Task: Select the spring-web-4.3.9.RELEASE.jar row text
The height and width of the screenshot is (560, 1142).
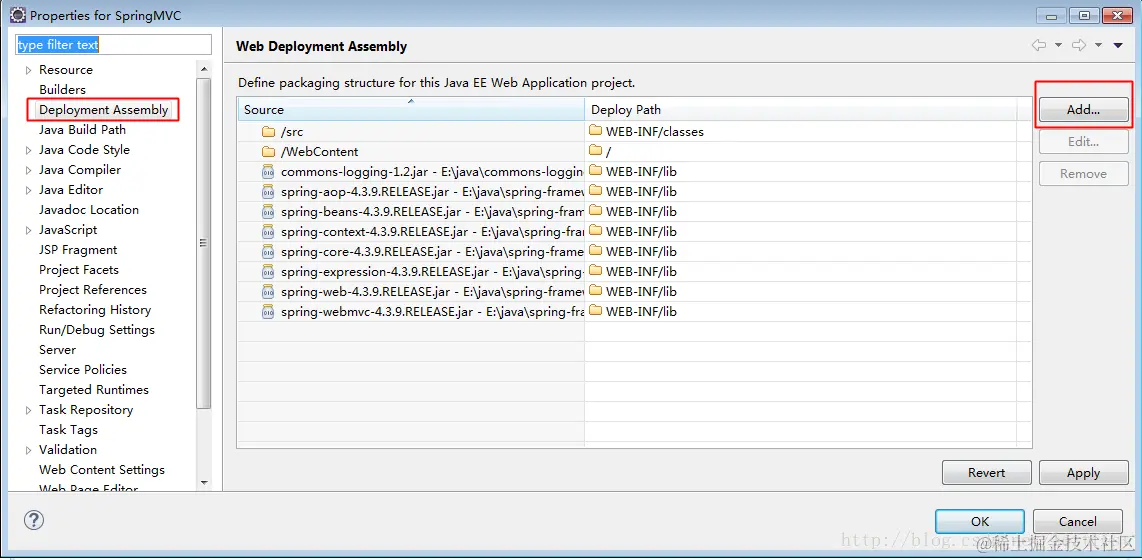Action: tap(431, 292)
